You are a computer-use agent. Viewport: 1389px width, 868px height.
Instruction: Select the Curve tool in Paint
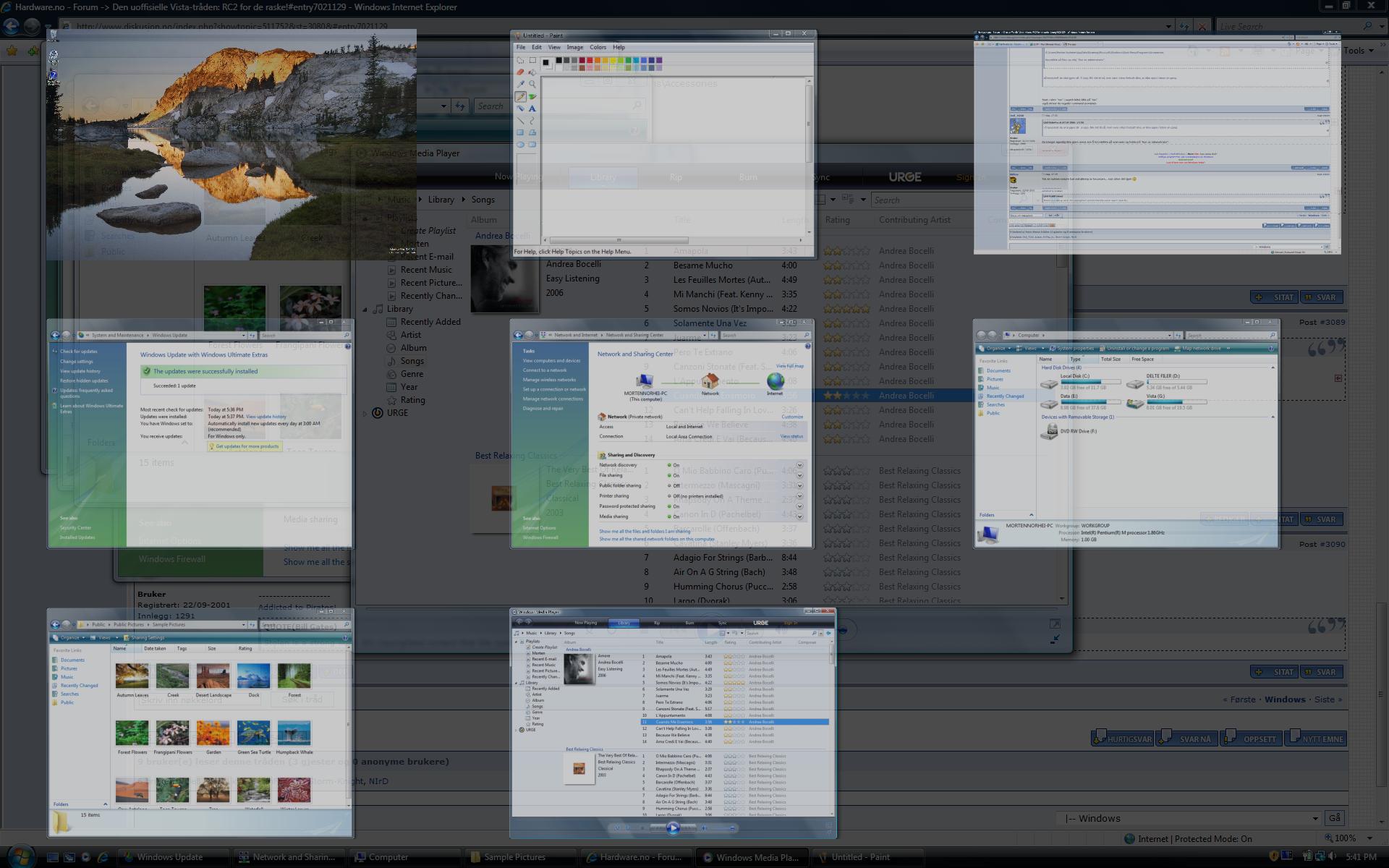coord(532,121)
